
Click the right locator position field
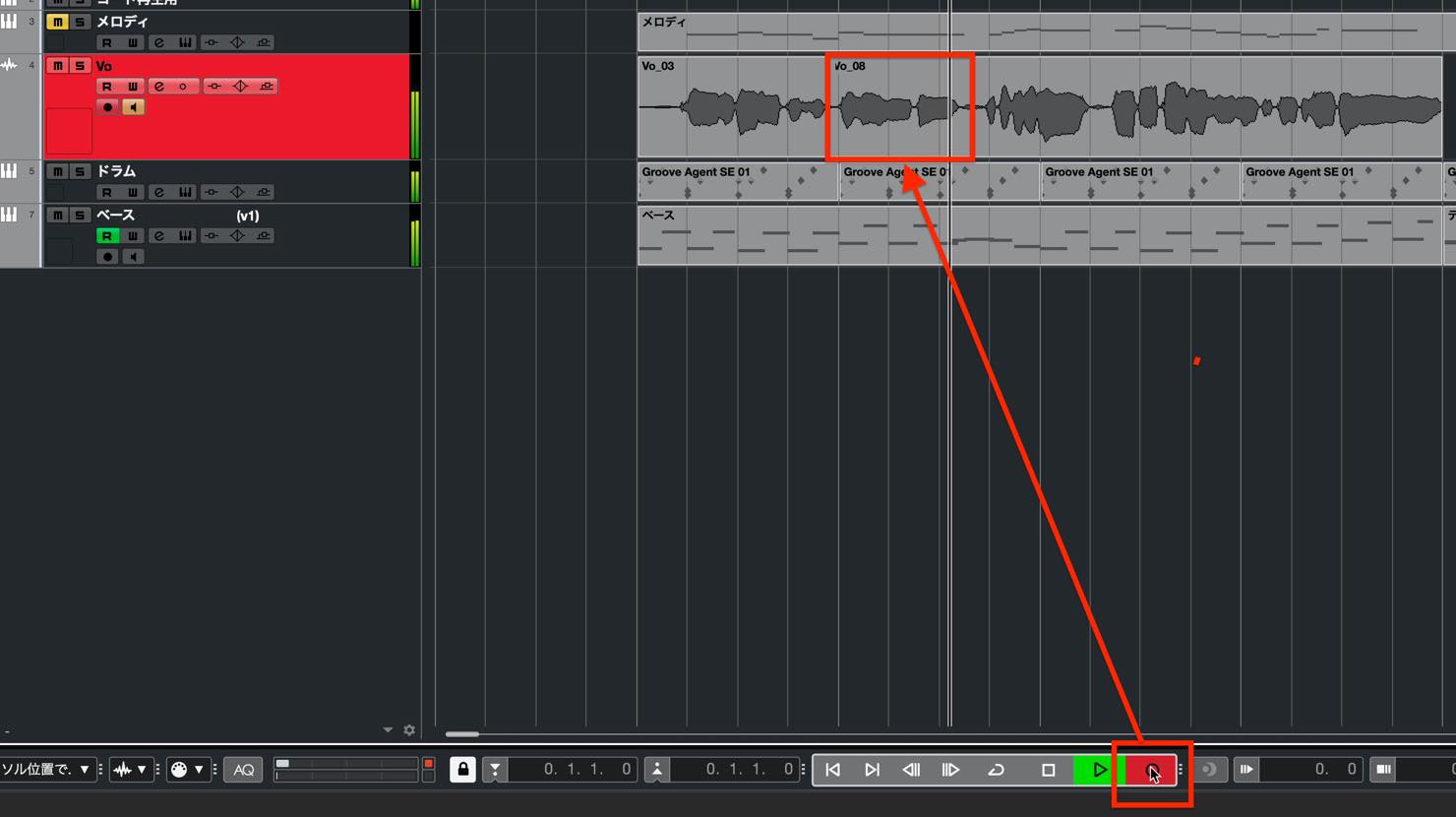tap(733, 770)
